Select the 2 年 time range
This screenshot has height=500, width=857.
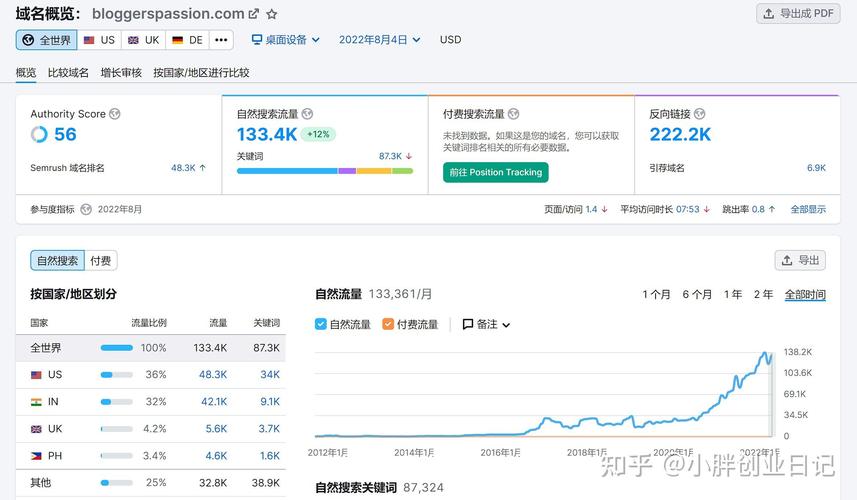764,295
